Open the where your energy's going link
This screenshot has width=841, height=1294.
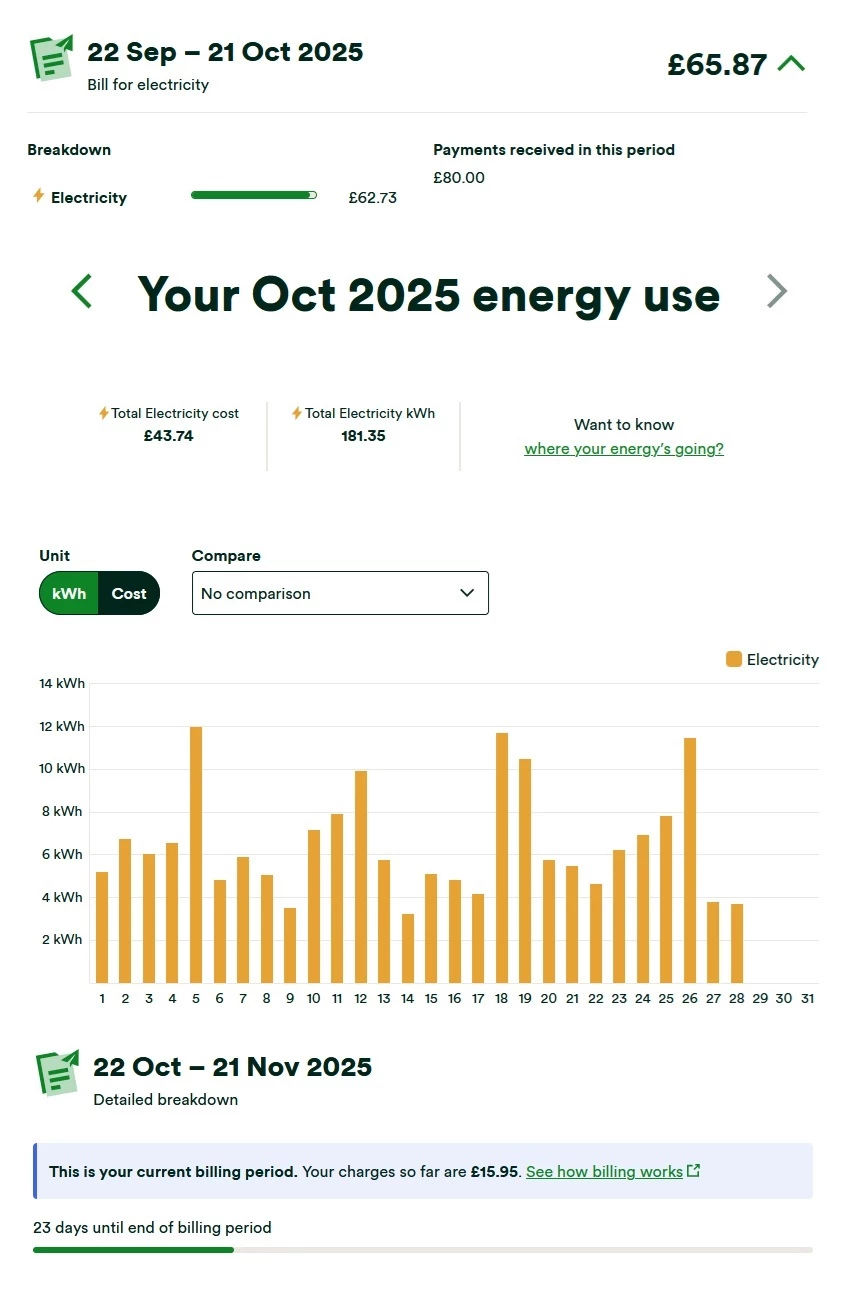623,449
